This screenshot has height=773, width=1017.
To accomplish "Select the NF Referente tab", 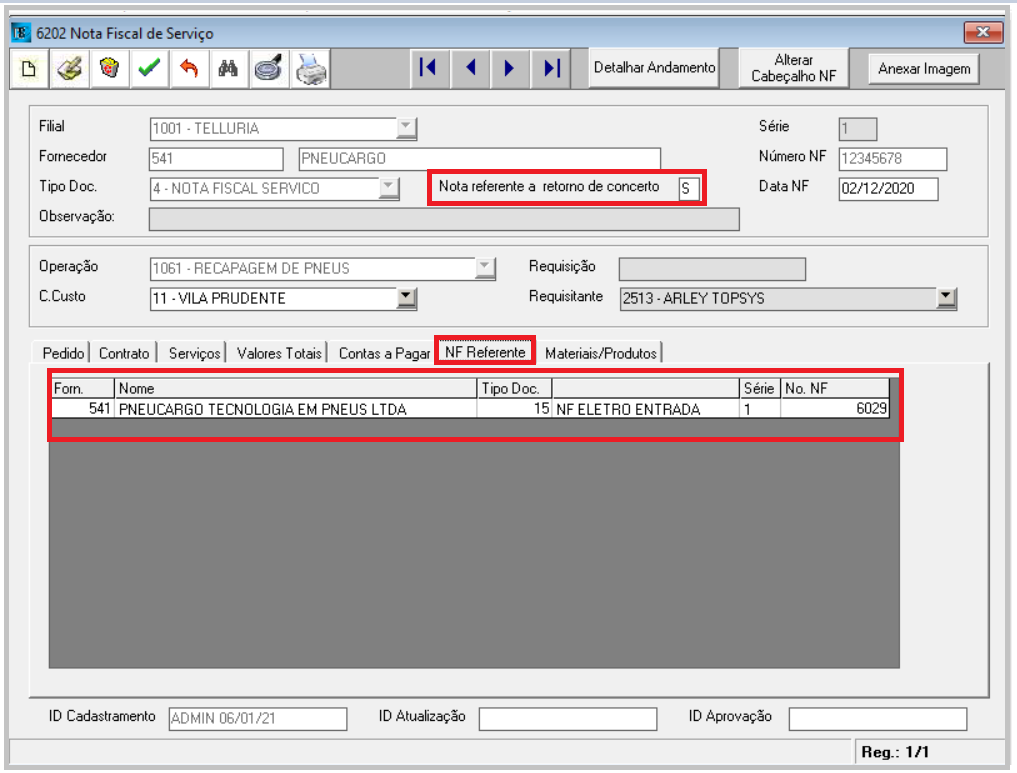I will (485, 351).
